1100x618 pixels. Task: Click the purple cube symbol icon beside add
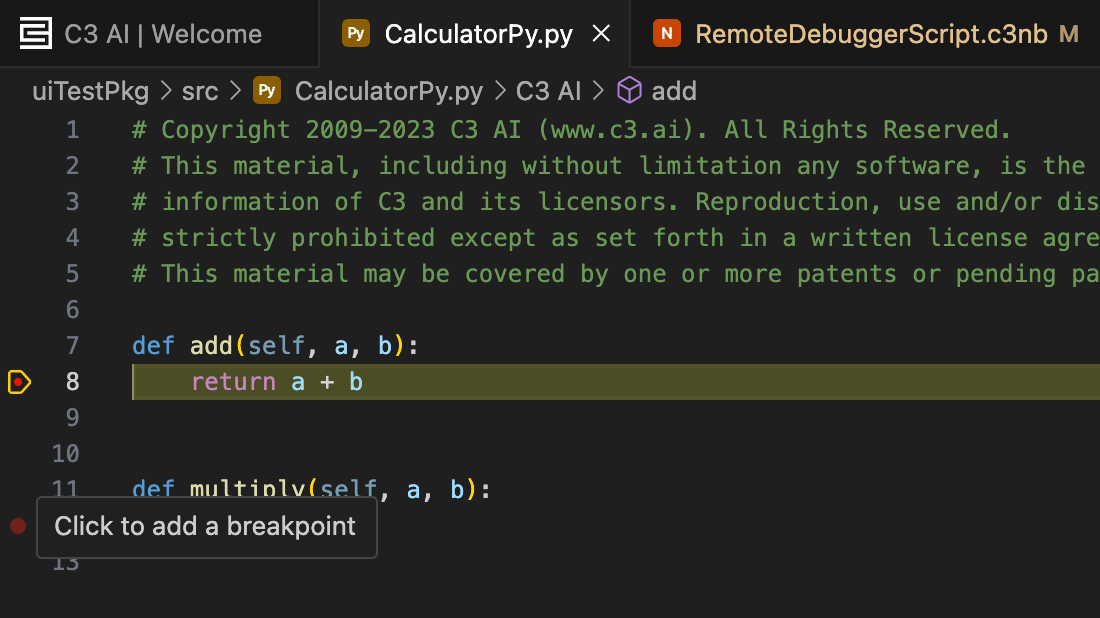click(x=629, y=91)
